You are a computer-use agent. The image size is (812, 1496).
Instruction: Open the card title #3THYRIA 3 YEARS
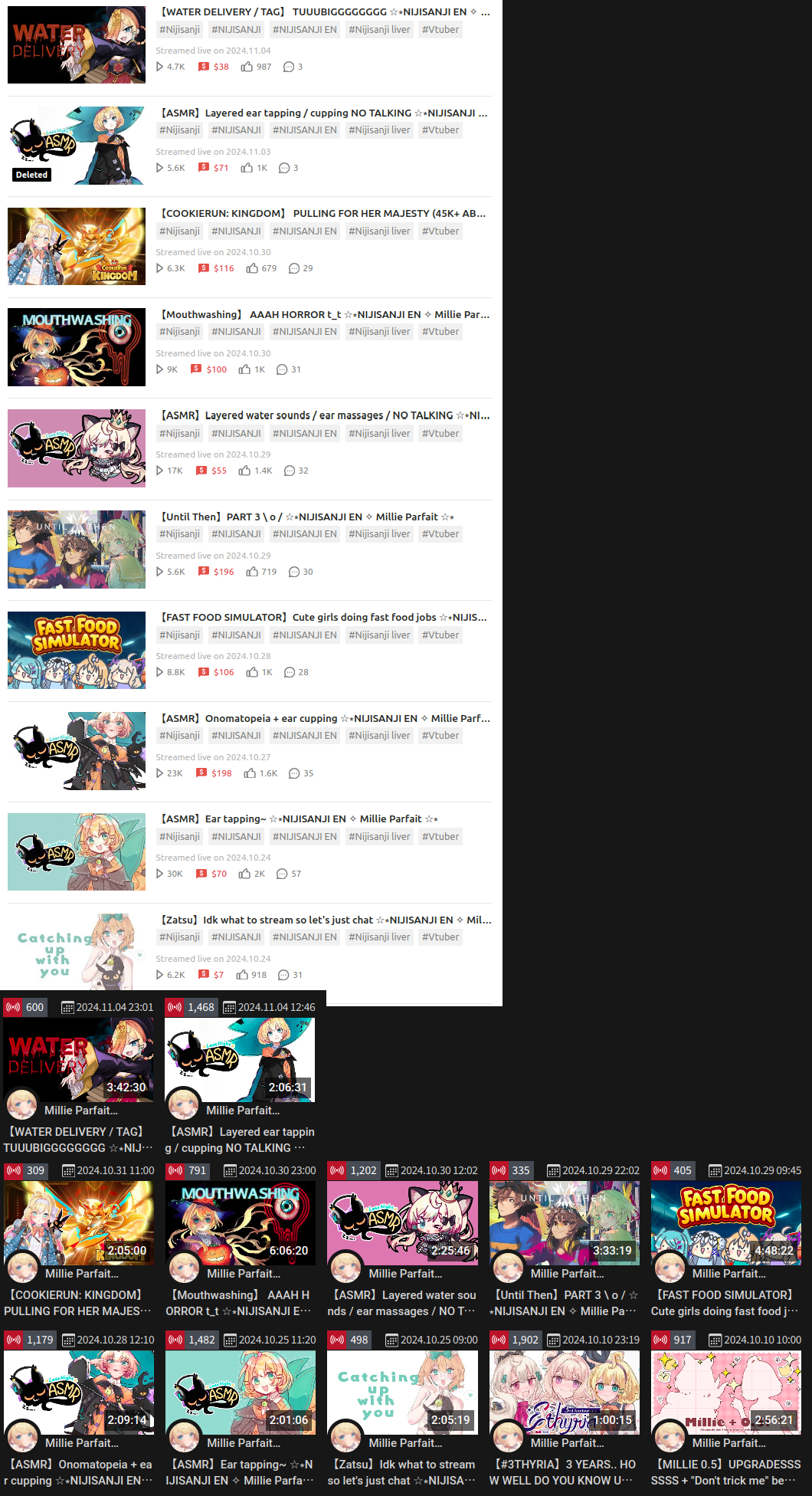click(x=565, y=1472)
